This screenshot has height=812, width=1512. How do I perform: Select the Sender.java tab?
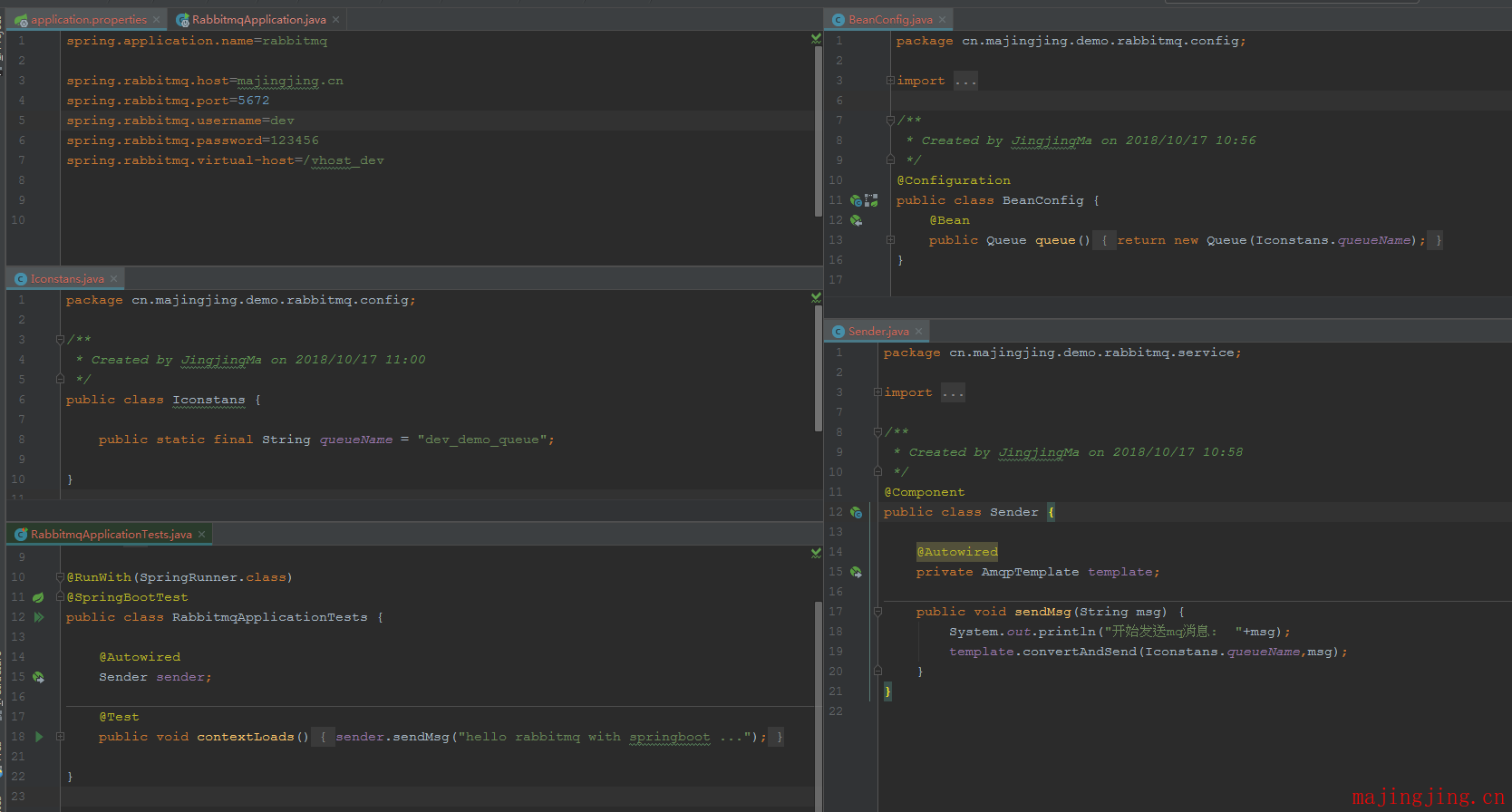click(x=877, y=331)
